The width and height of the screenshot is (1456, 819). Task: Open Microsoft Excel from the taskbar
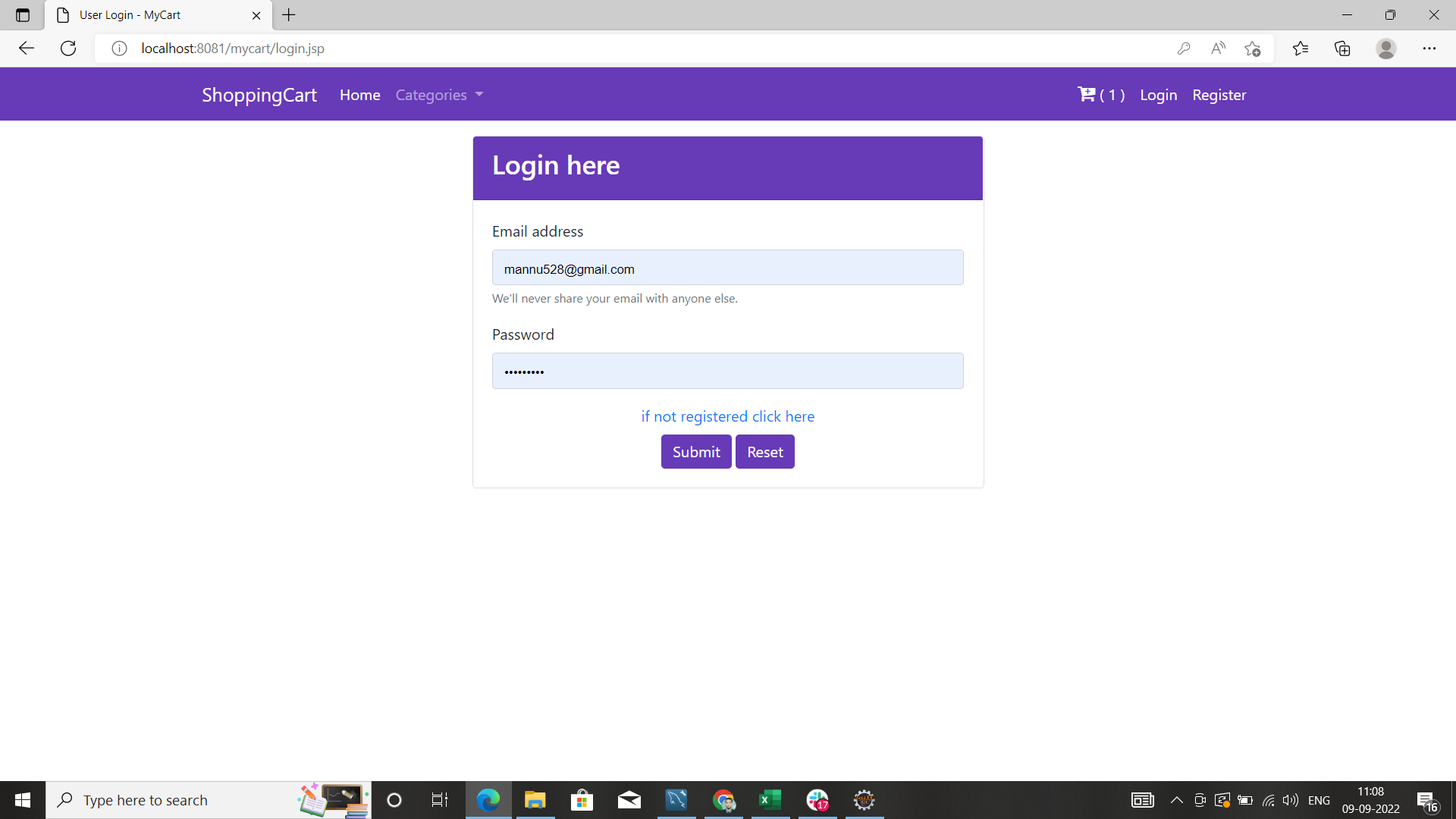pyautogui.click(x=770, y=799)
